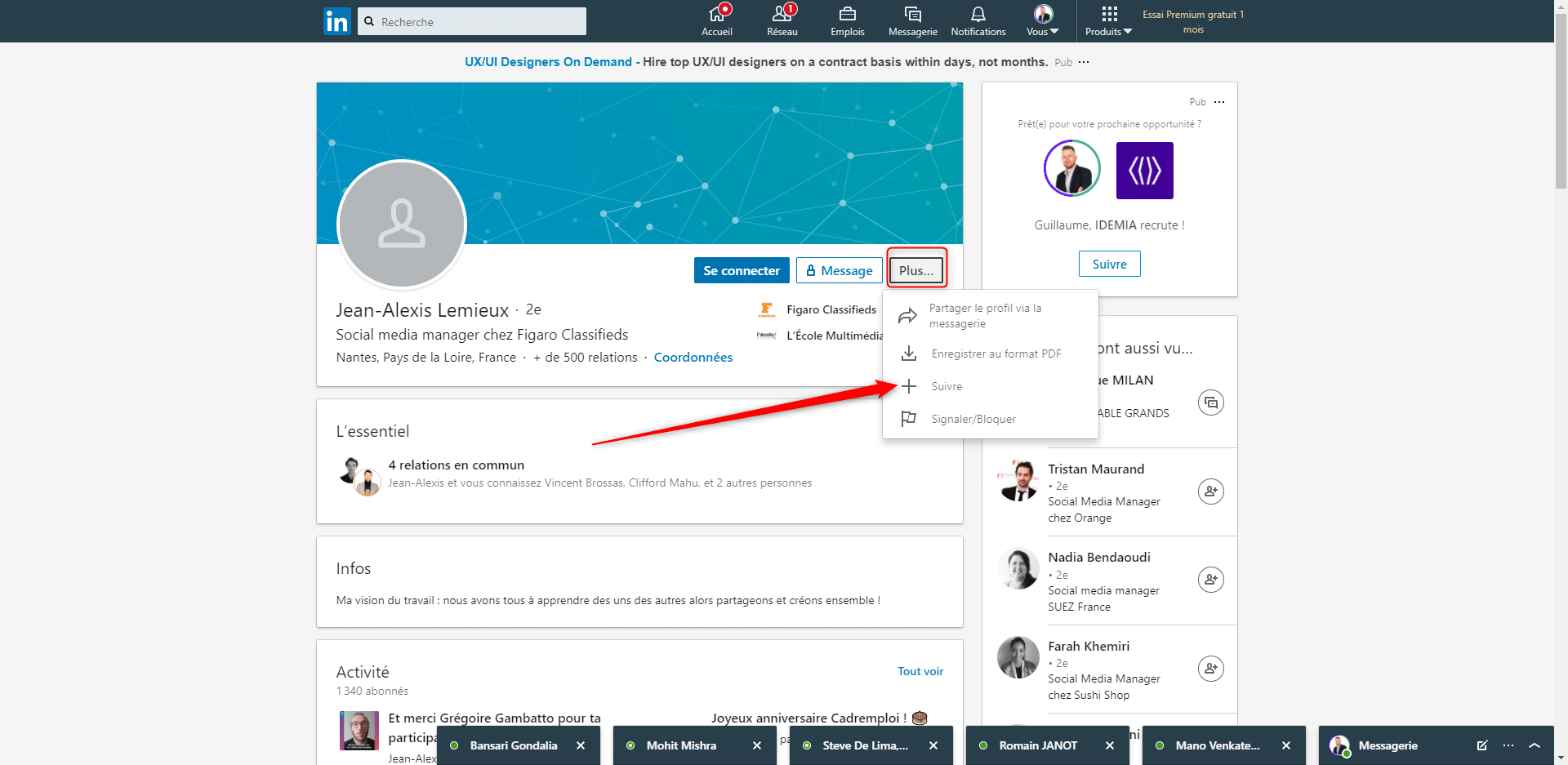Go to the Emplois briefcase icon
This screenshot has width=1568, height=765.
click(x=847, y=14)
